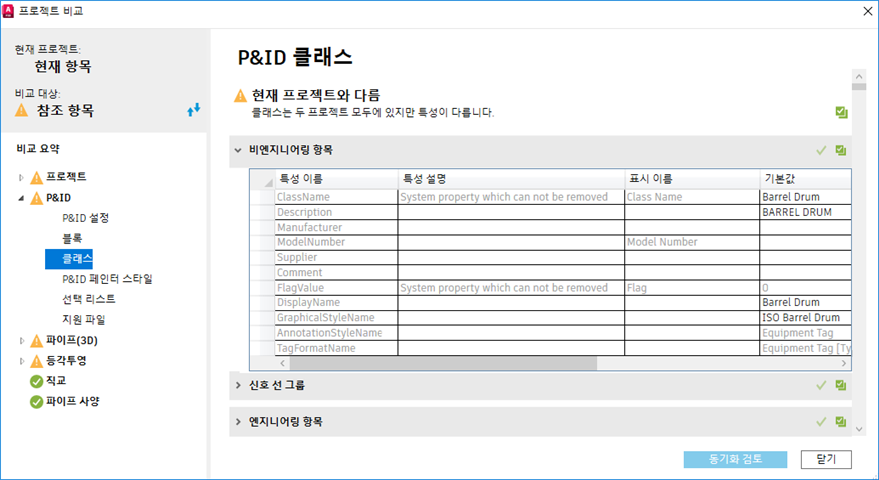Select 블록 in the tree
Image resolution: width=879 pixels, height=480 pixels.
72,238
